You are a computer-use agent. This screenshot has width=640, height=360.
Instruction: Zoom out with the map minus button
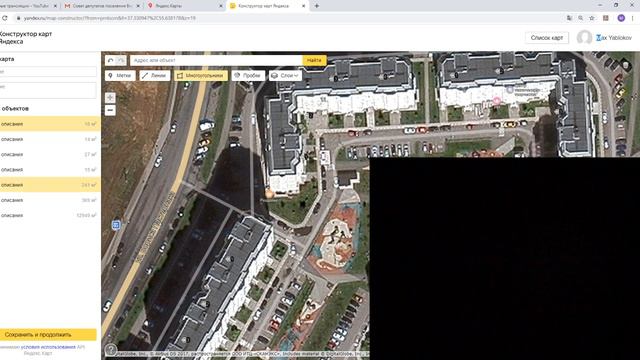click(110, 110)
